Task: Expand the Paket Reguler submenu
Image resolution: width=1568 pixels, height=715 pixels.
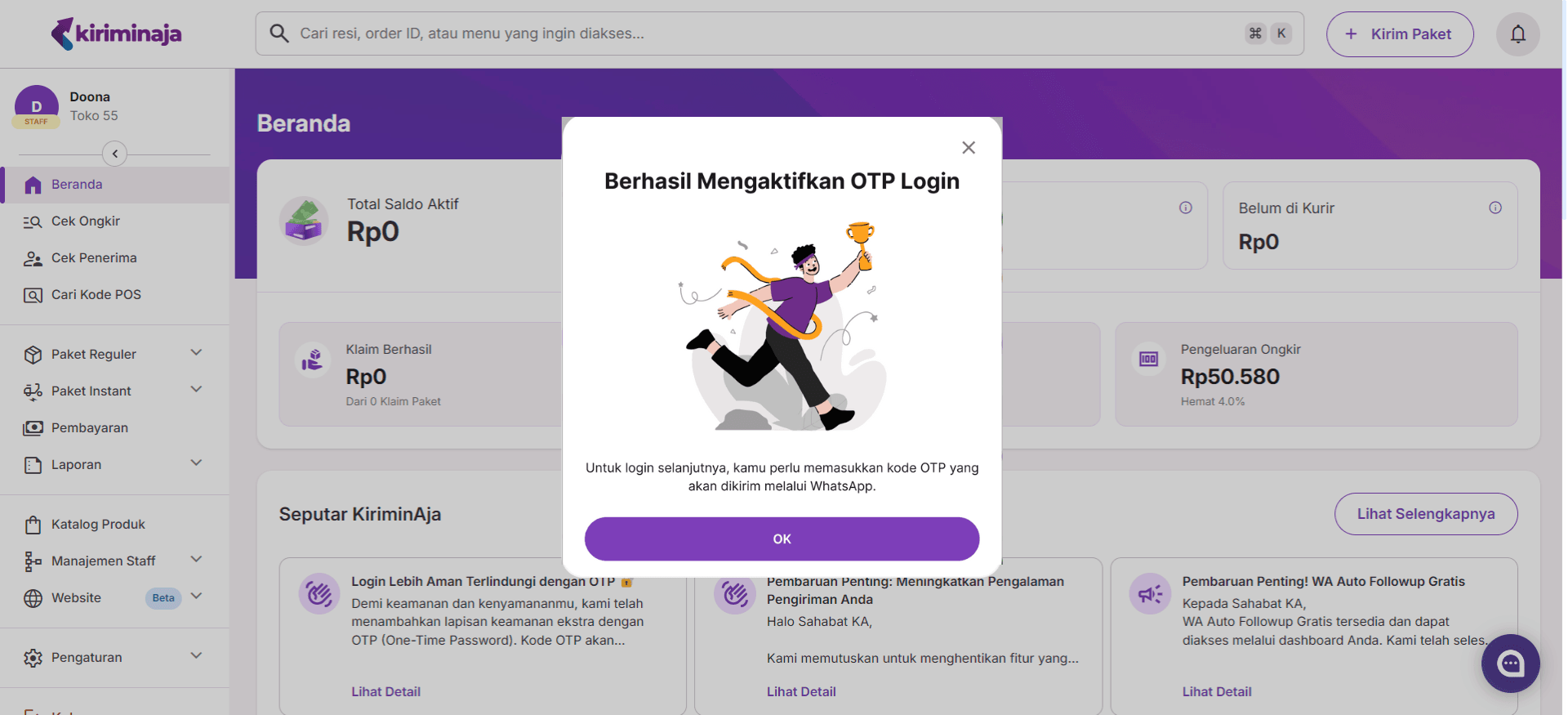Action: 196,353
